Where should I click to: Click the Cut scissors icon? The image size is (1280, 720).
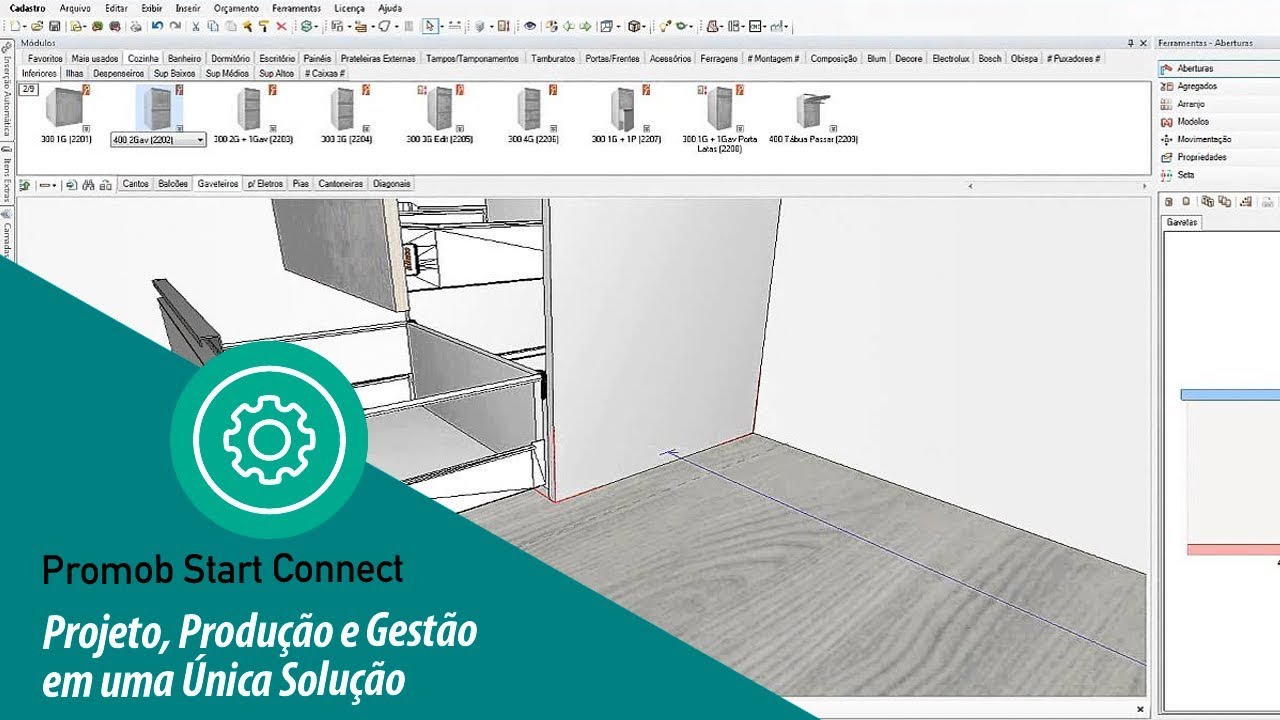pos(196,26)
